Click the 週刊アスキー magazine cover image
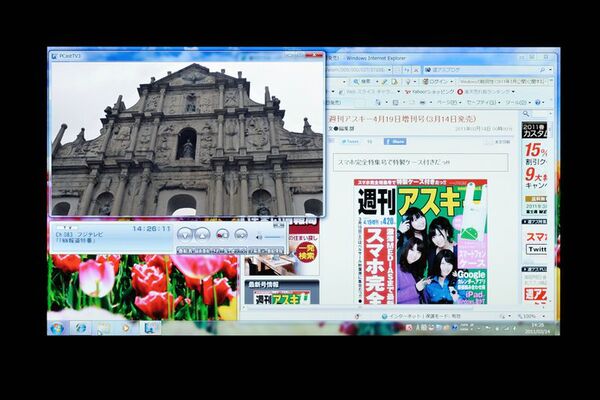This screenshot has height=400, width=600. pyautogui.click(x=420, y=242)
